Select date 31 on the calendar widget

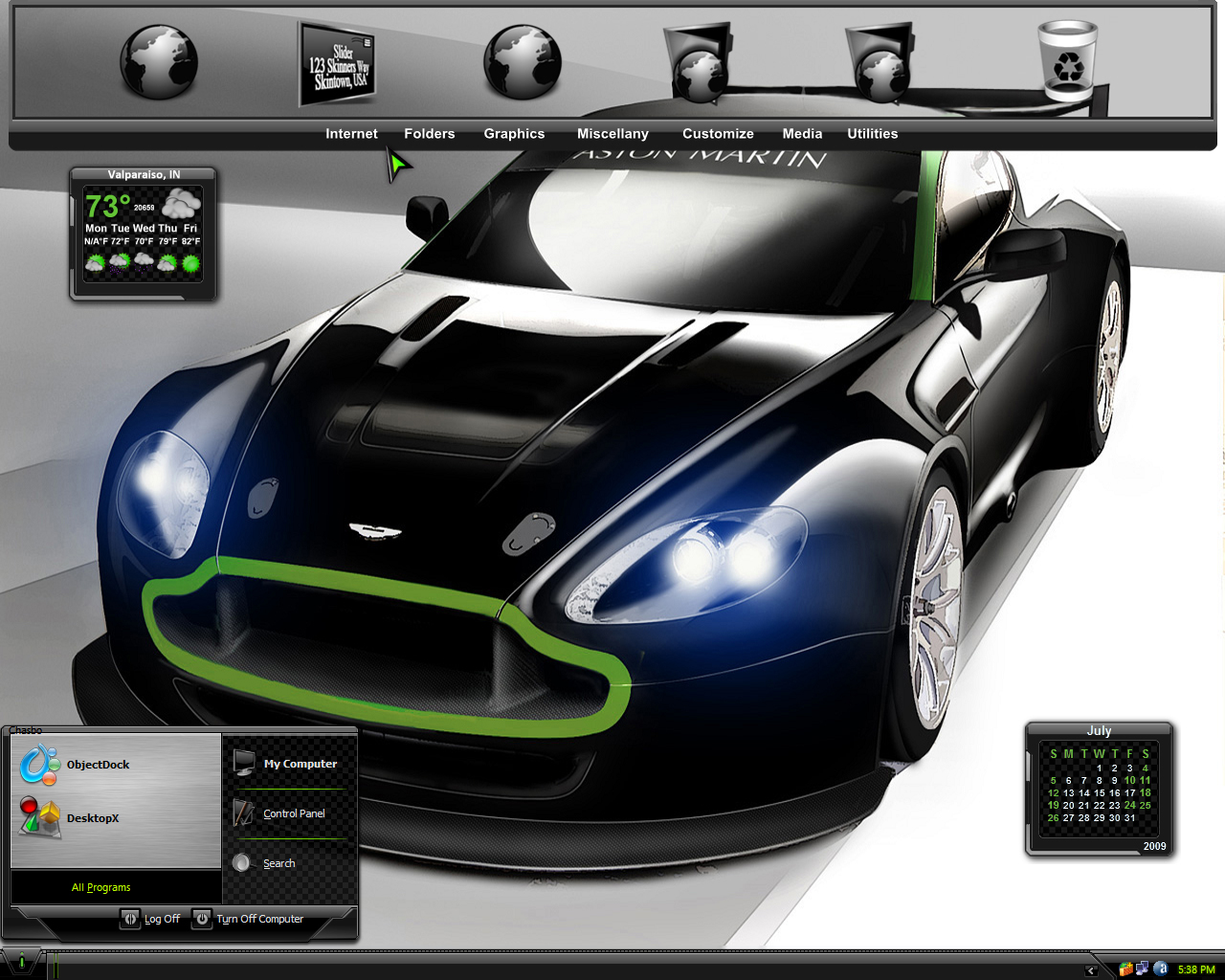1129,817
